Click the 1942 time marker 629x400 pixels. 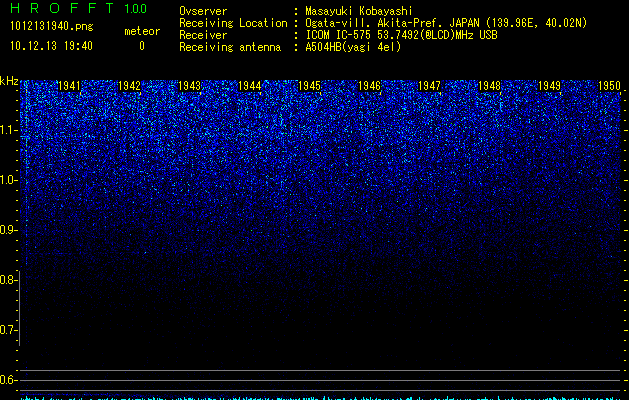130,86
